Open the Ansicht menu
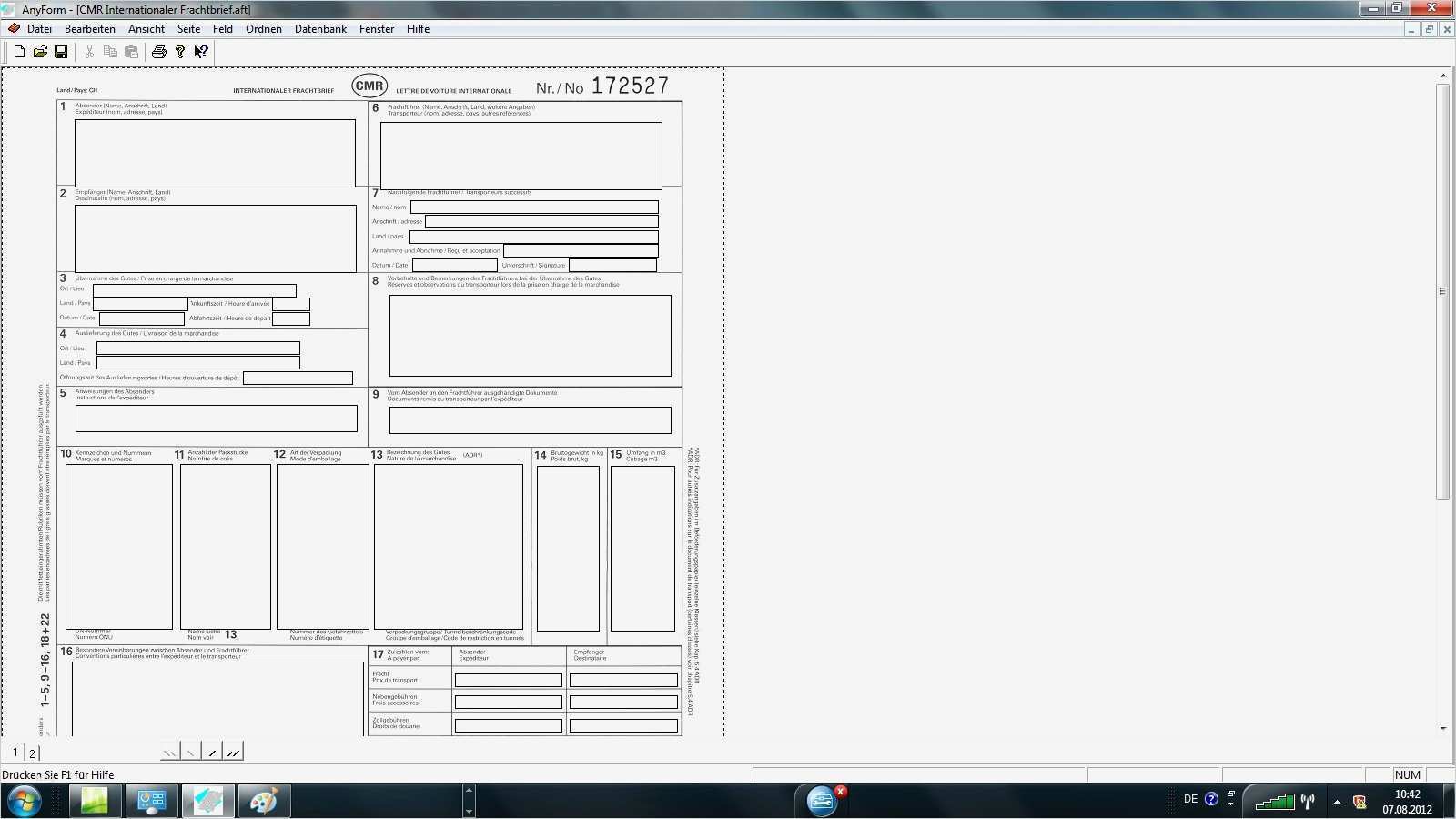This screenshot has width=1456, height=819. point(147,29)
